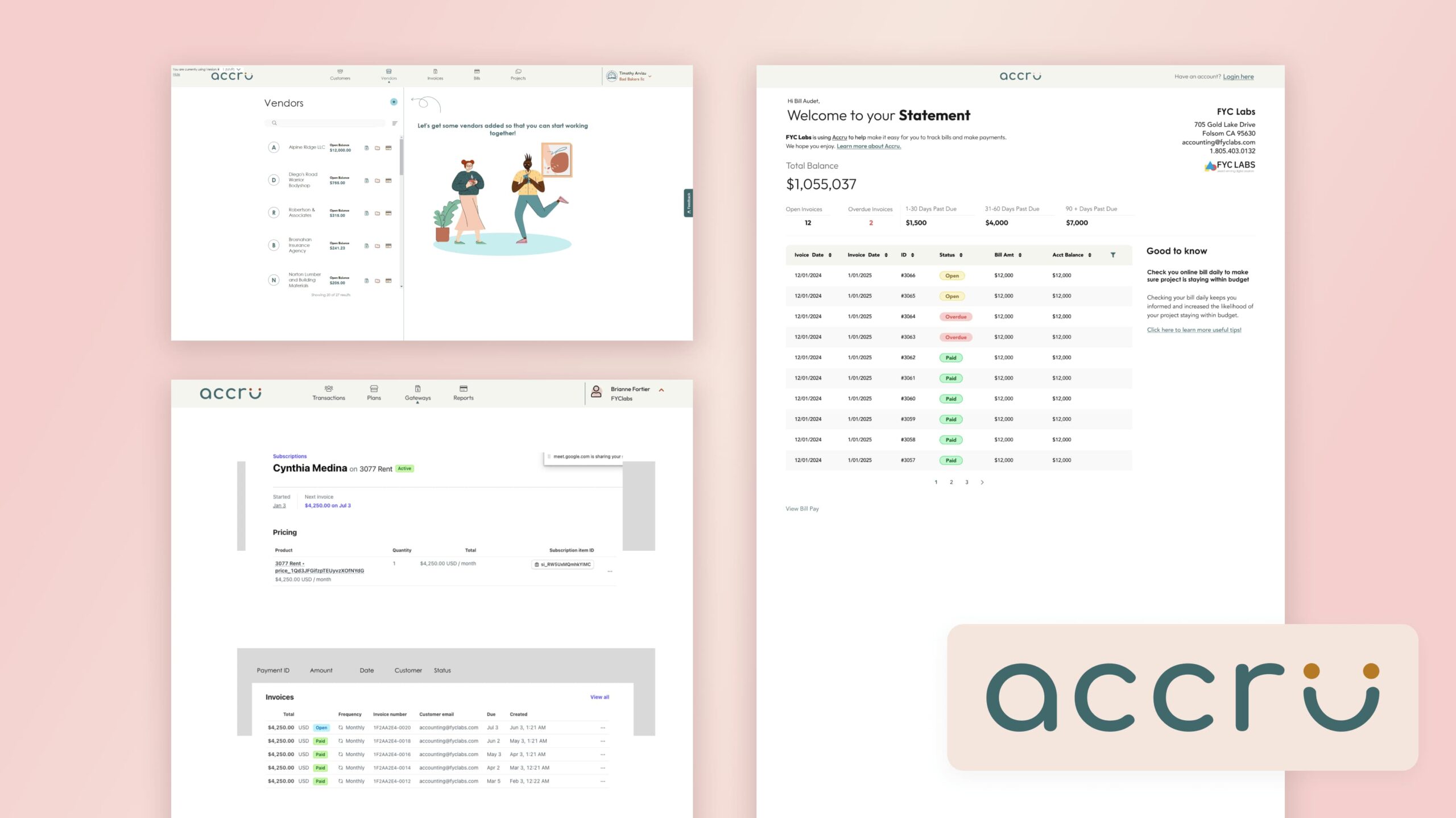1456x818 pixels.
Task: Open Gateways in the FYClabs navigation bar
Action: 417,393
